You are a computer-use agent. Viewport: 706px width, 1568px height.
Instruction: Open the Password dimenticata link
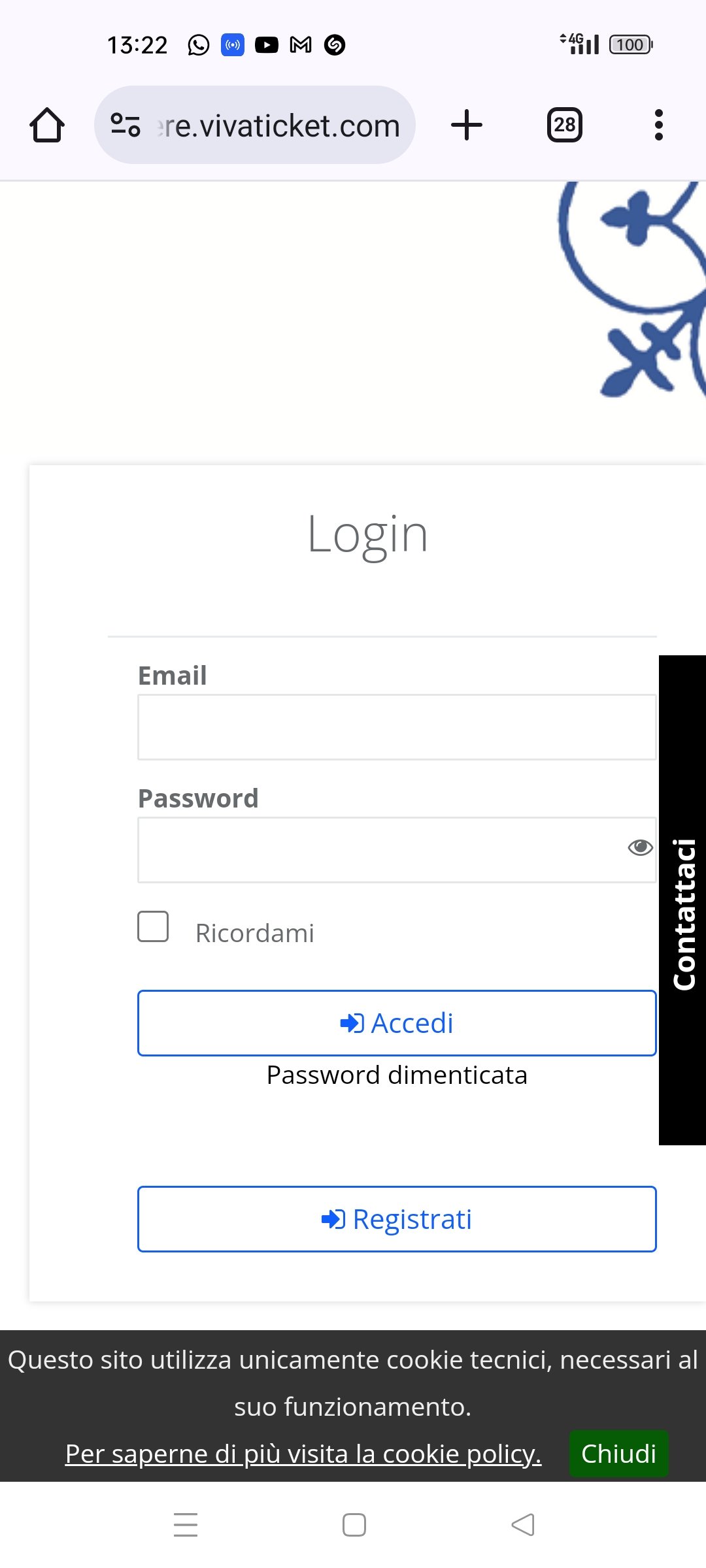click(397, 1075)
